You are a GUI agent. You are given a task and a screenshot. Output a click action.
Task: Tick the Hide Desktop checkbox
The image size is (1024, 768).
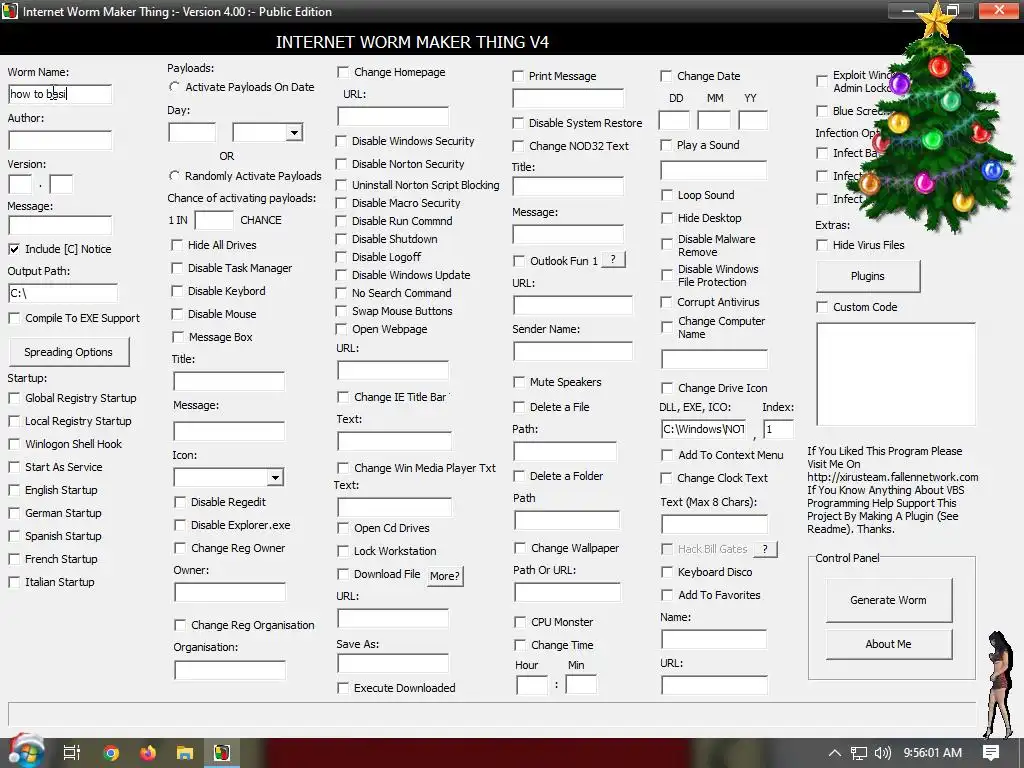(667, 218)
